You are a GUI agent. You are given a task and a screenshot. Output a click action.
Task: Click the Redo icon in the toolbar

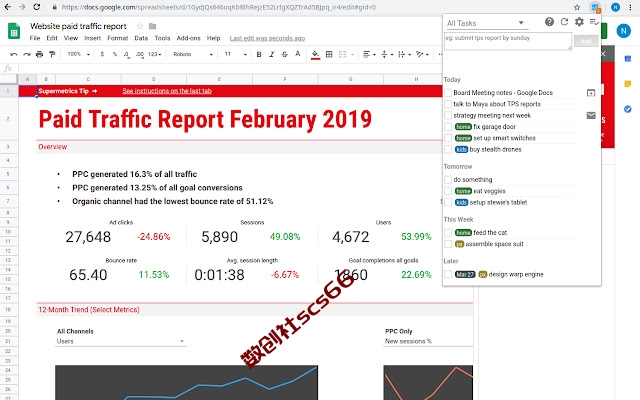(x=27, y=54)
